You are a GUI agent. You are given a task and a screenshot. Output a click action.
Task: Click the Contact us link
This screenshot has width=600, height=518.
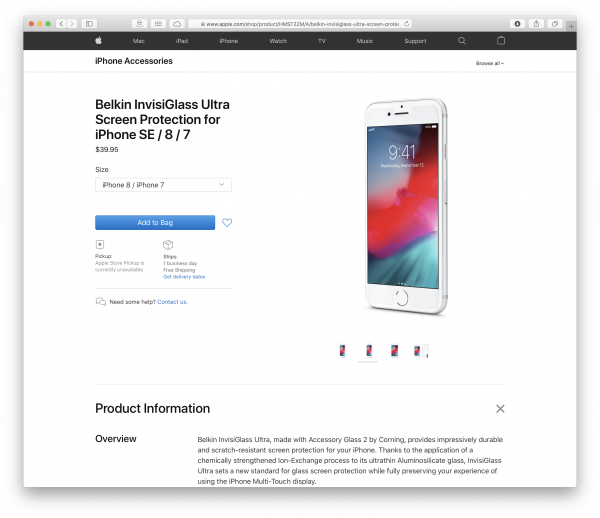pyautogui.click(x=173, y=302)
